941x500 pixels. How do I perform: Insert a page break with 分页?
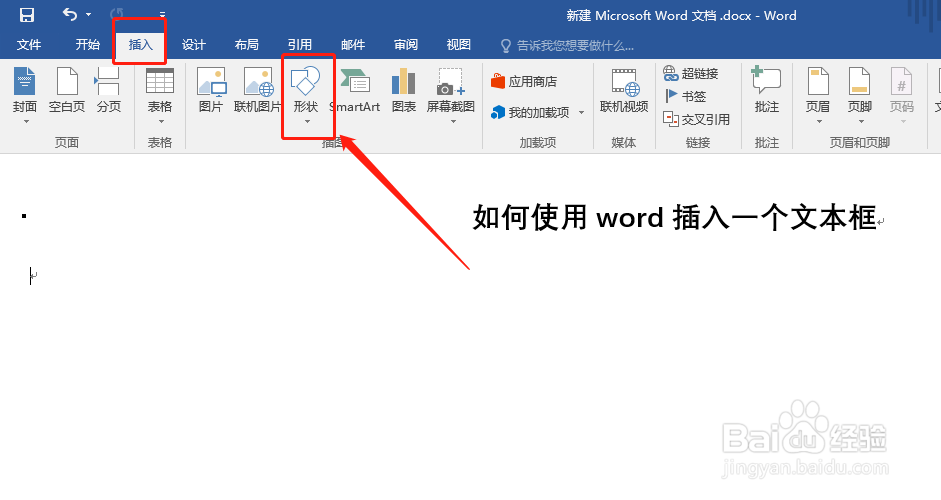pyautogui.click(x=109, y=90)
